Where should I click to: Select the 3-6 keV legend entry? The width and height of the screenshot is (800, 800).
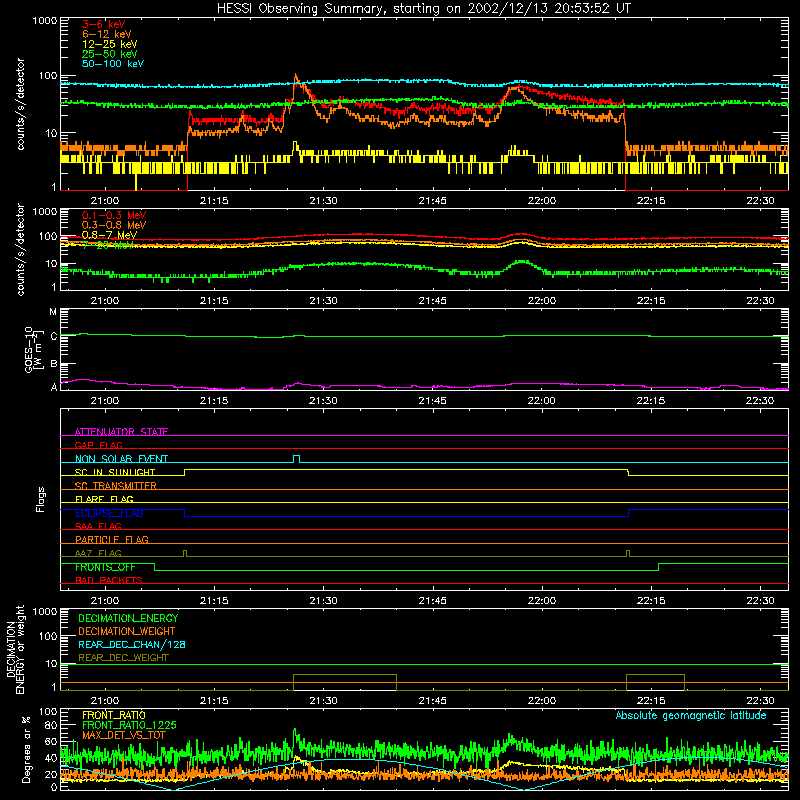104,24
